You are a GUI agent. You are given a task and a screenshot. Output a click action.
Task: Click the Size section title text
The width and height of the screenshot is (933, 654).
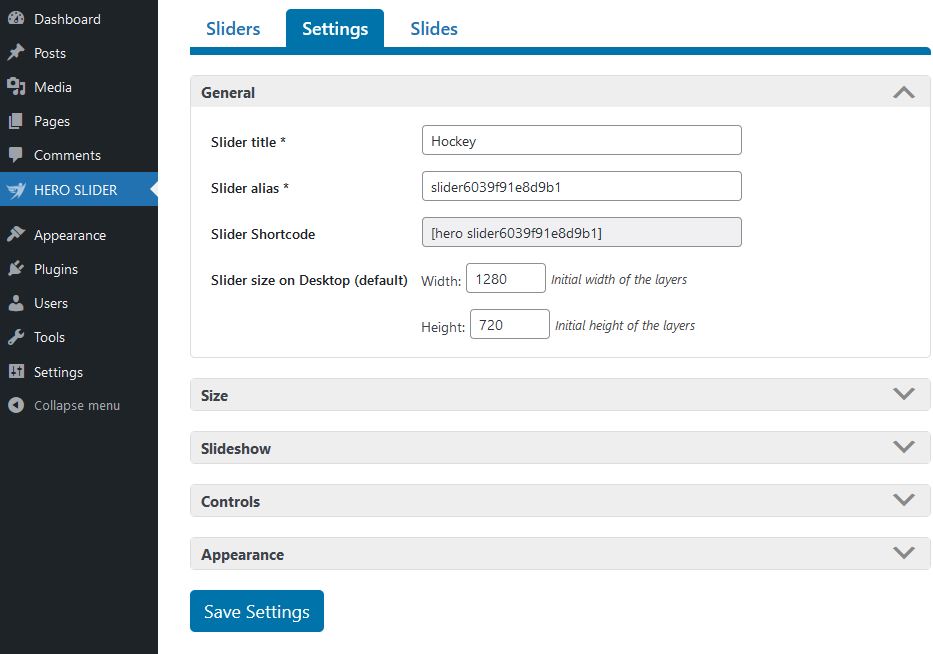coord(214,396)
